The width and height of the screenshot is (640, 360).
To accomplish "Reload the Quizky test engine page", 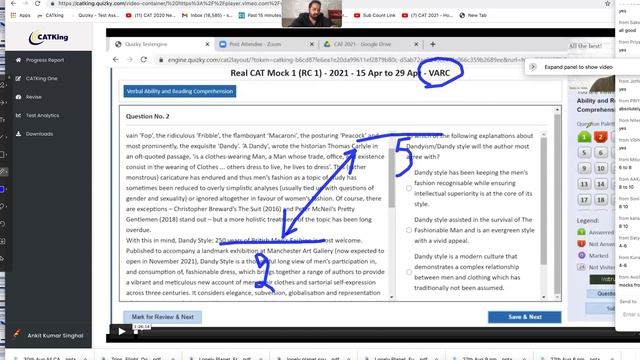I will pos(144,60).
